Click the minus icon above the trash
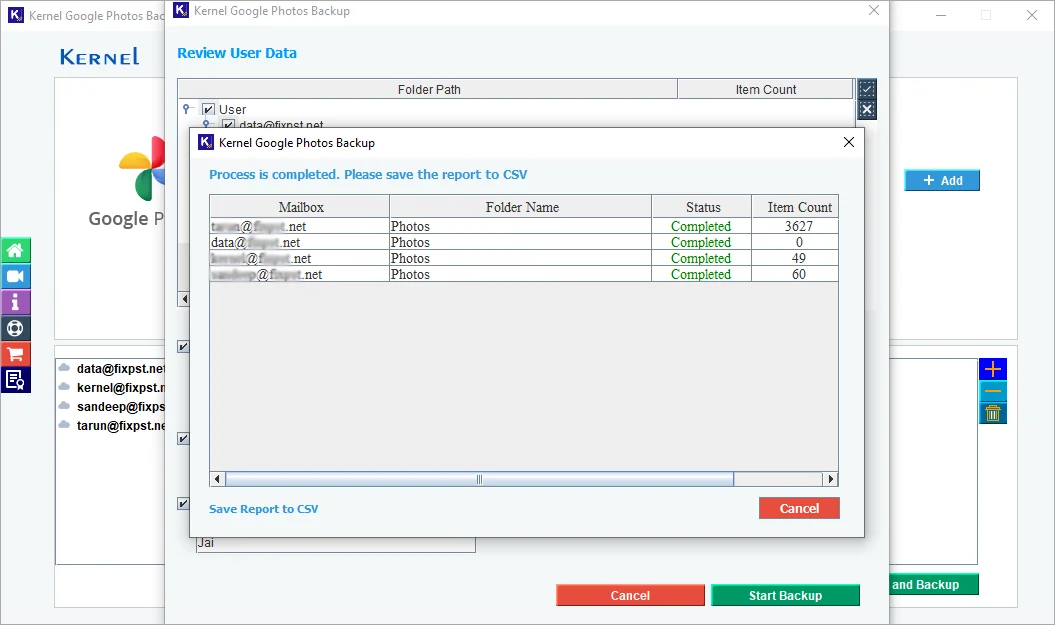 [993, 391]
